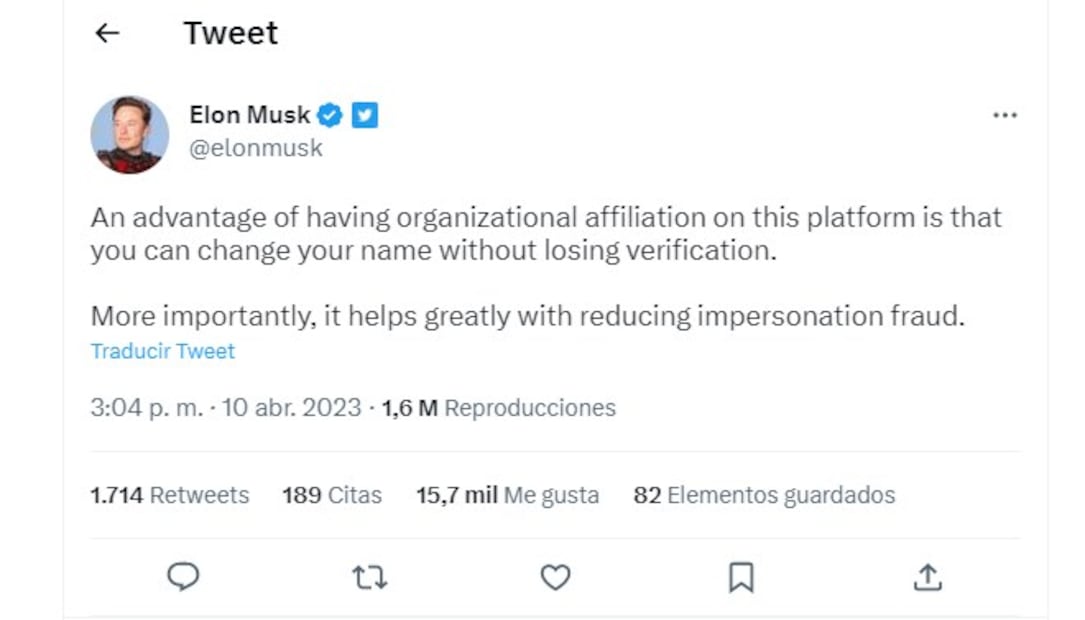Click the Twitter bird icon beside the name

point(365,114)
